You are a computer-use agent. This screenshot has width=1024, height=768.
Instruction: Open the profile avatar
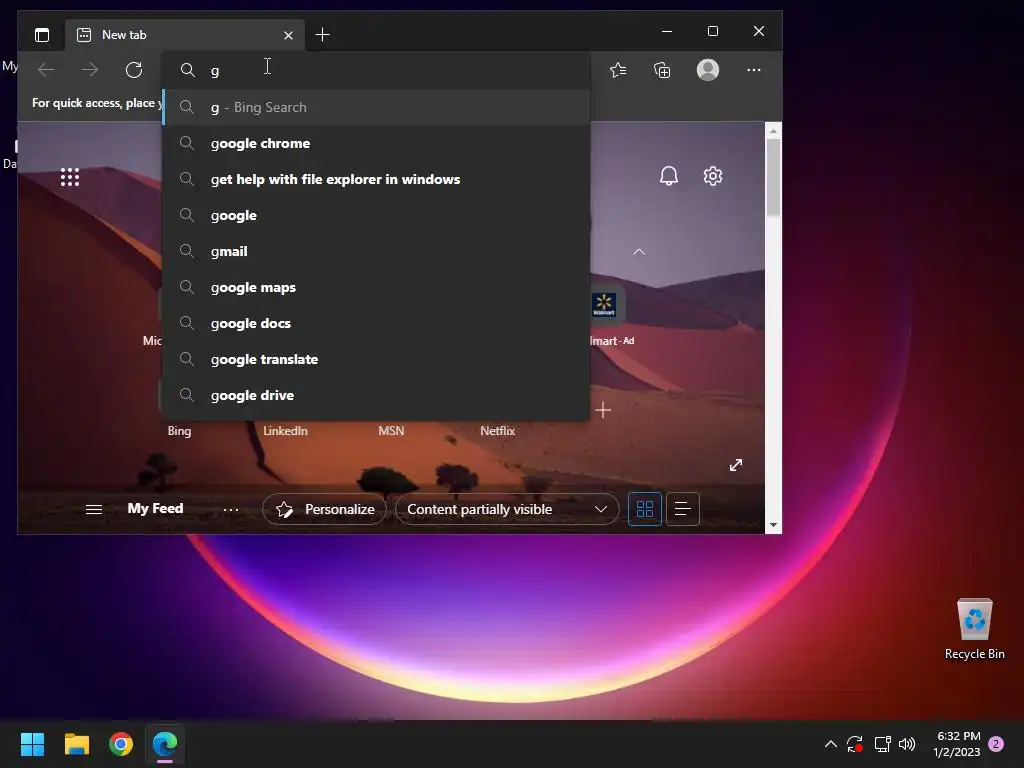coord(707,70)
